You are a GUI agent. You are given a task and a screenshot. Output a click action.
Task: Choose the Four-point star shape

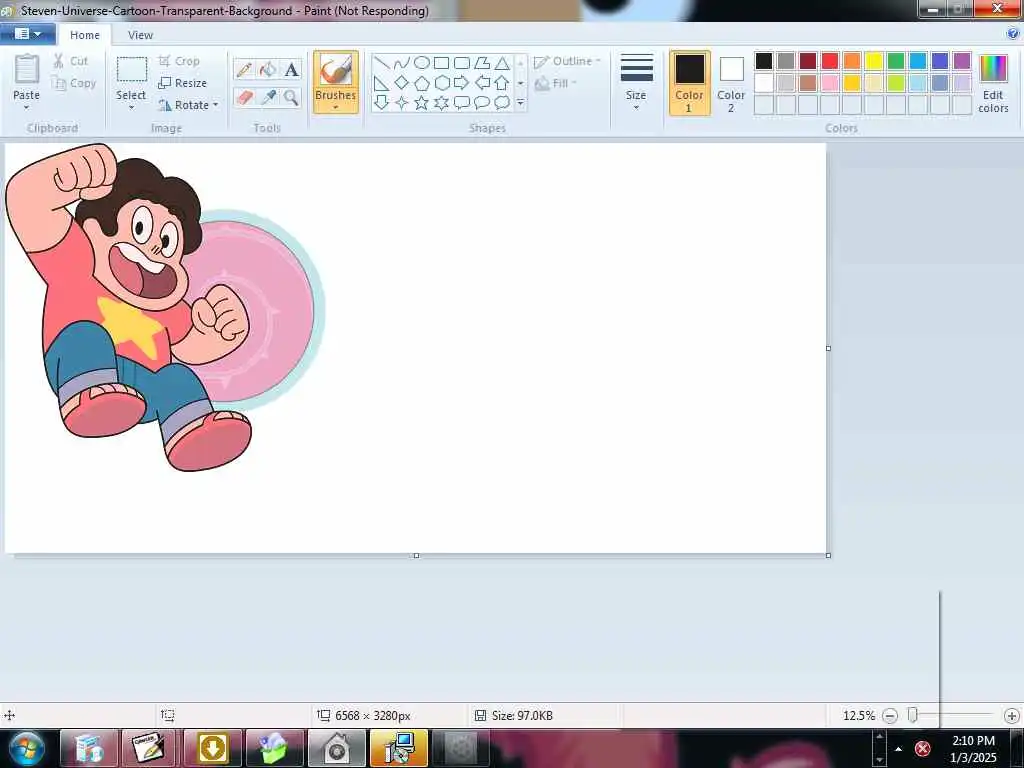click(x=402, y=103)
